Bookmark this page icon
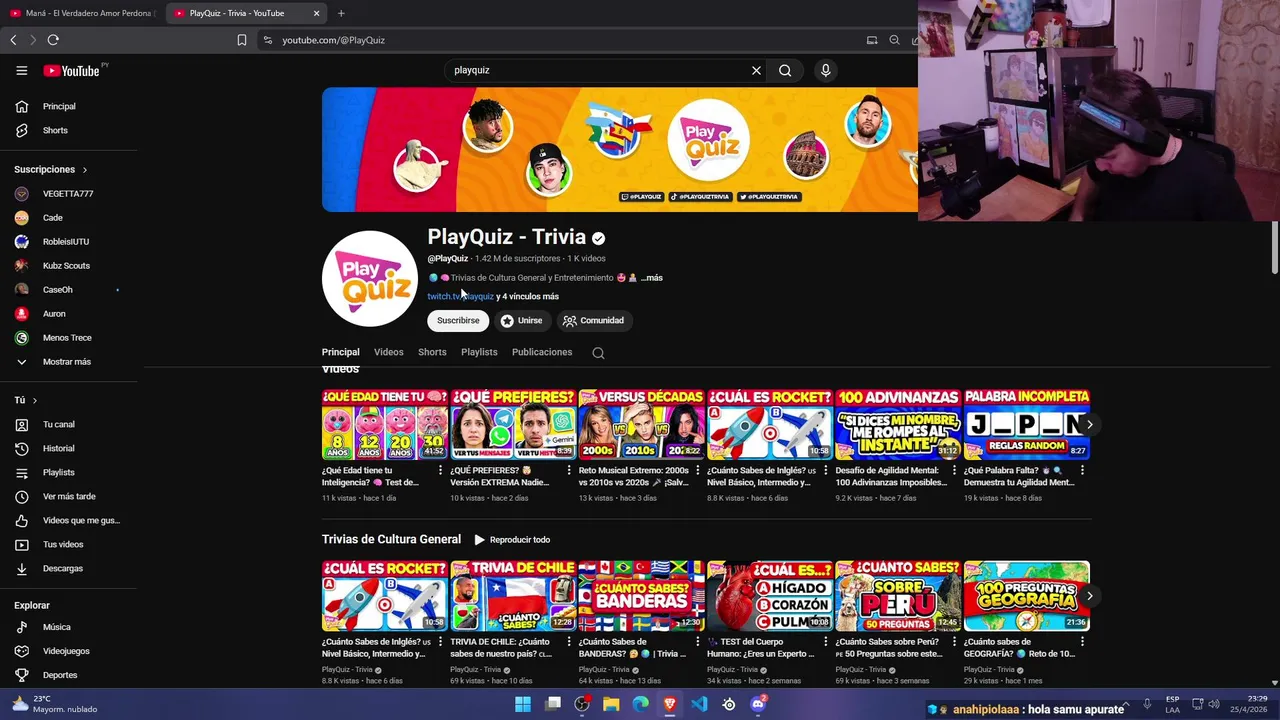 coord(242,40)
